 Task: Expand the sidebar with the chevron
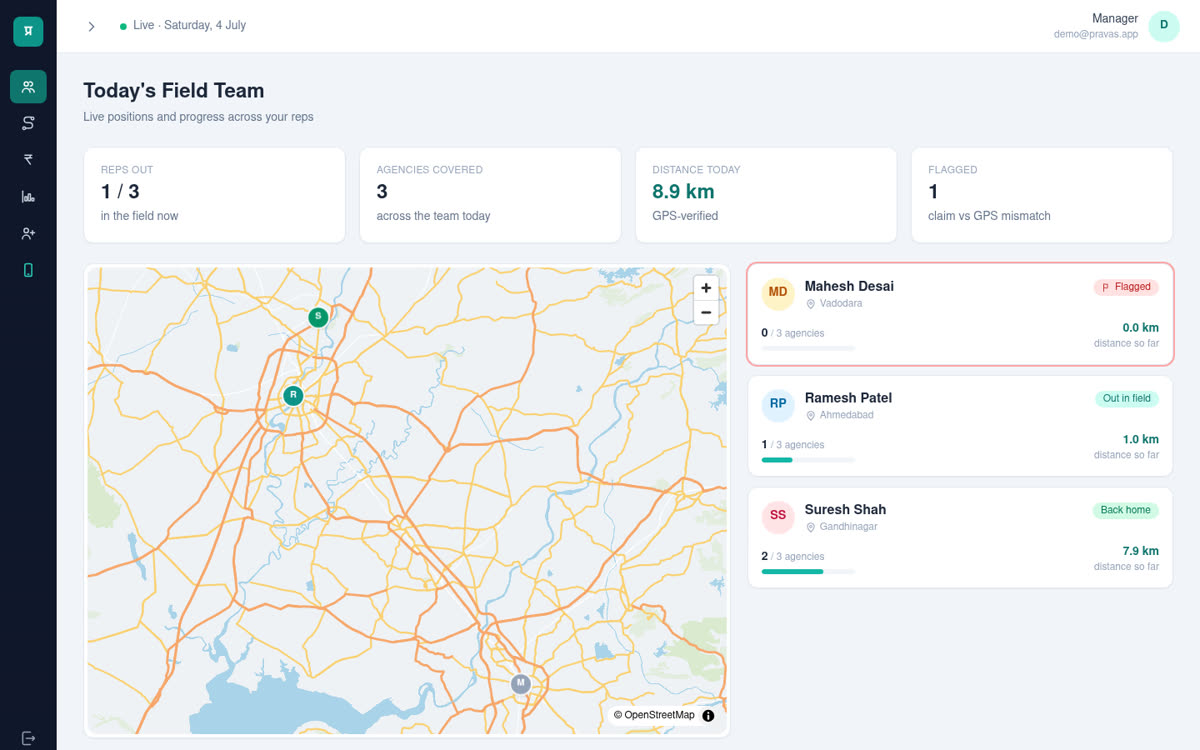pyautogui.click(x=91, y=26)
